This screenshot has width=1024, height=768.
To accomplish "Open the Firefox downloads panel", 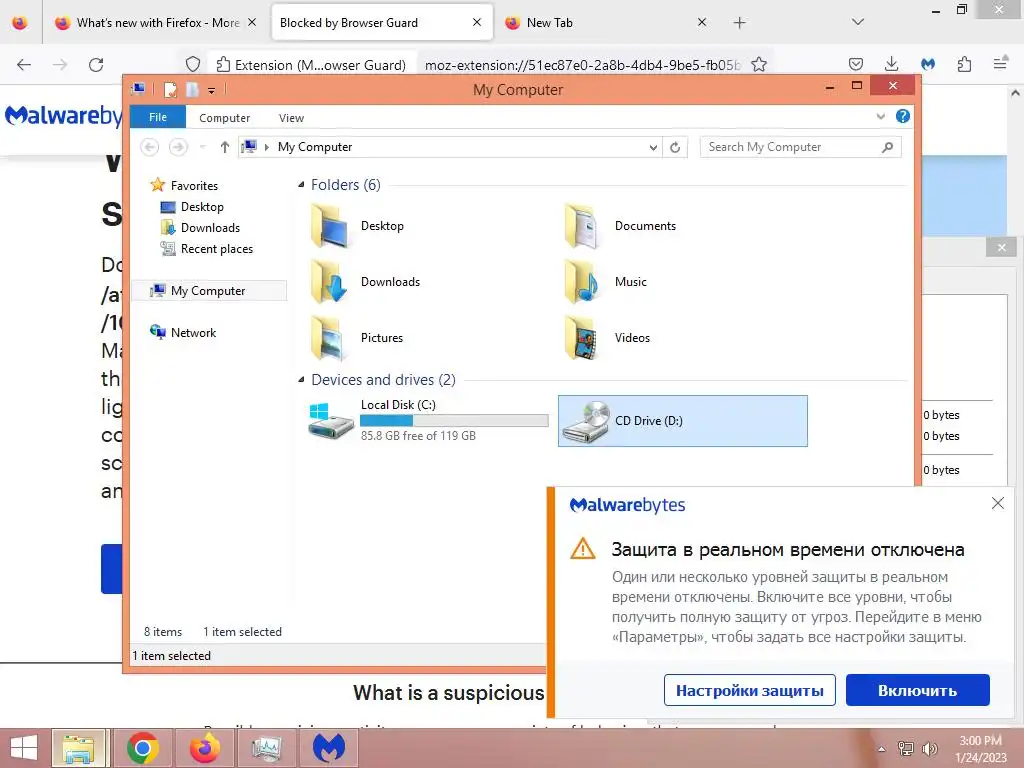I will point(891,64).
